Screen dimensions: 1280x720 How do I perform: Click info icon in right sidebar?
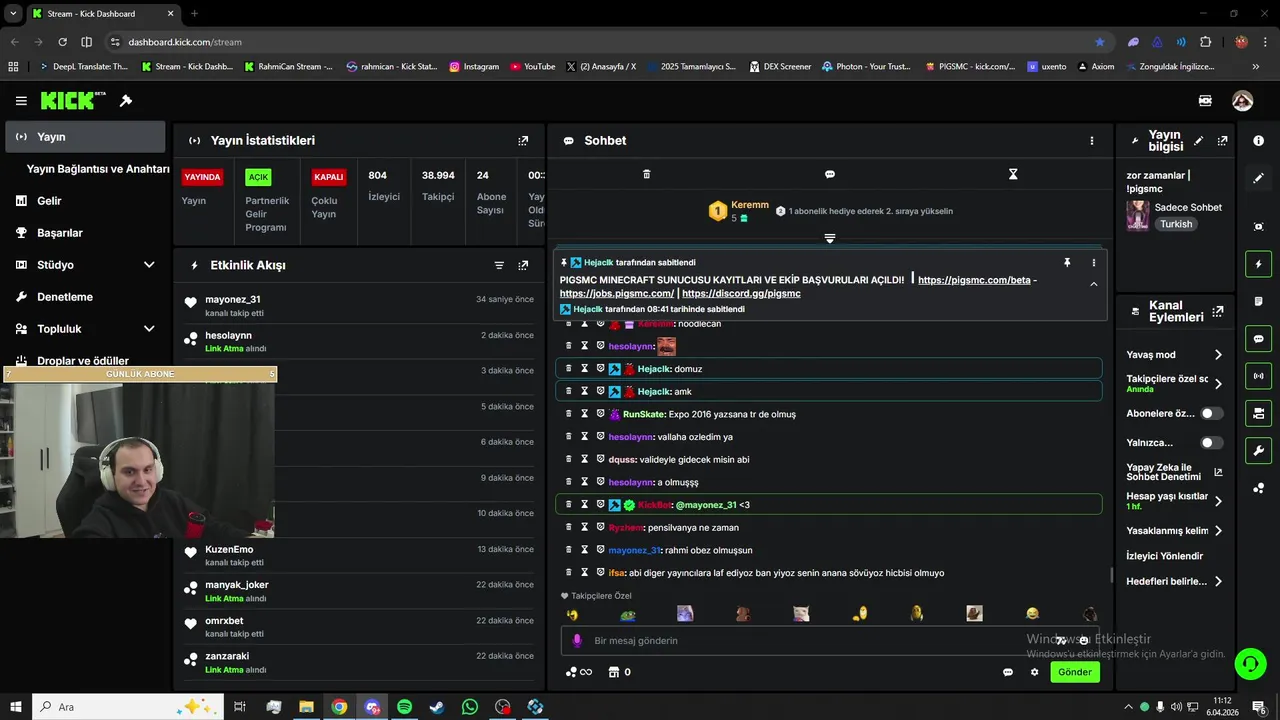click(1258, 141)
